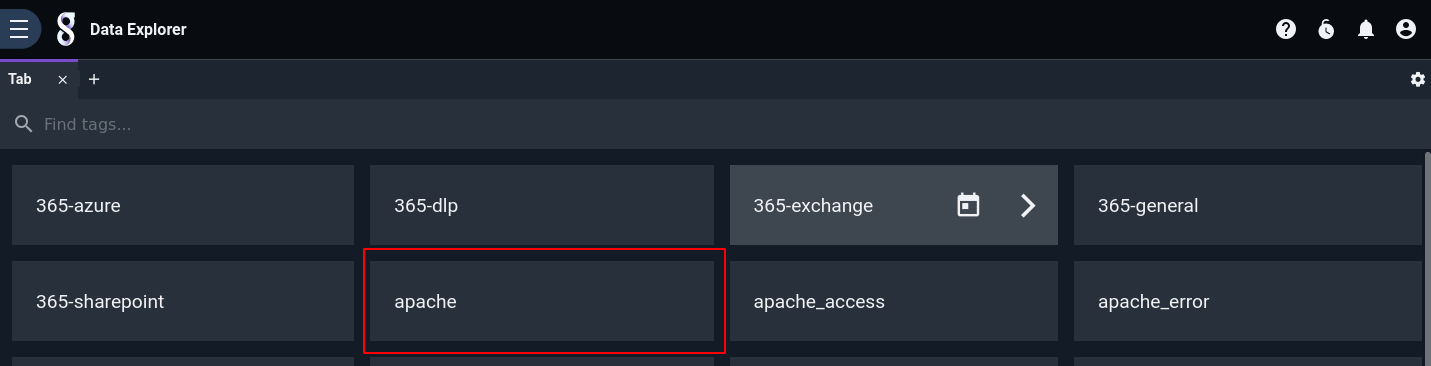Select the apache_access tag

(x=894, y=301)
